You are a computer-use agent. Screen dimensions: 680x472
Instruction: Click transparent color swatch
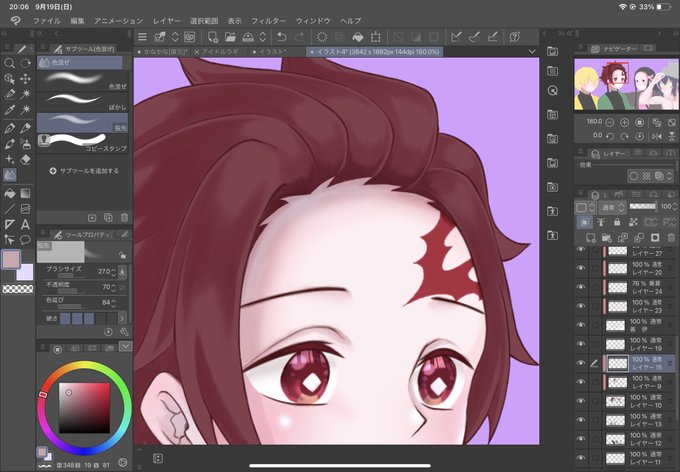18,289
